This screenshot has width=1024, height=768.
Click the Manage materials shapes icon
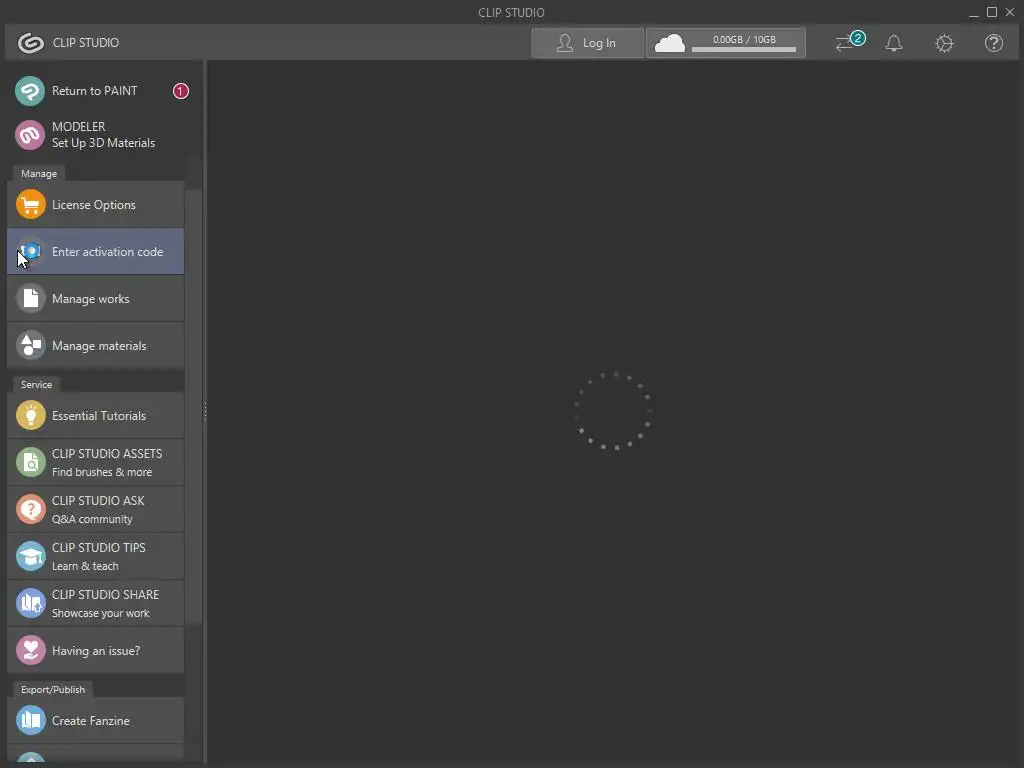click(31, 345)
